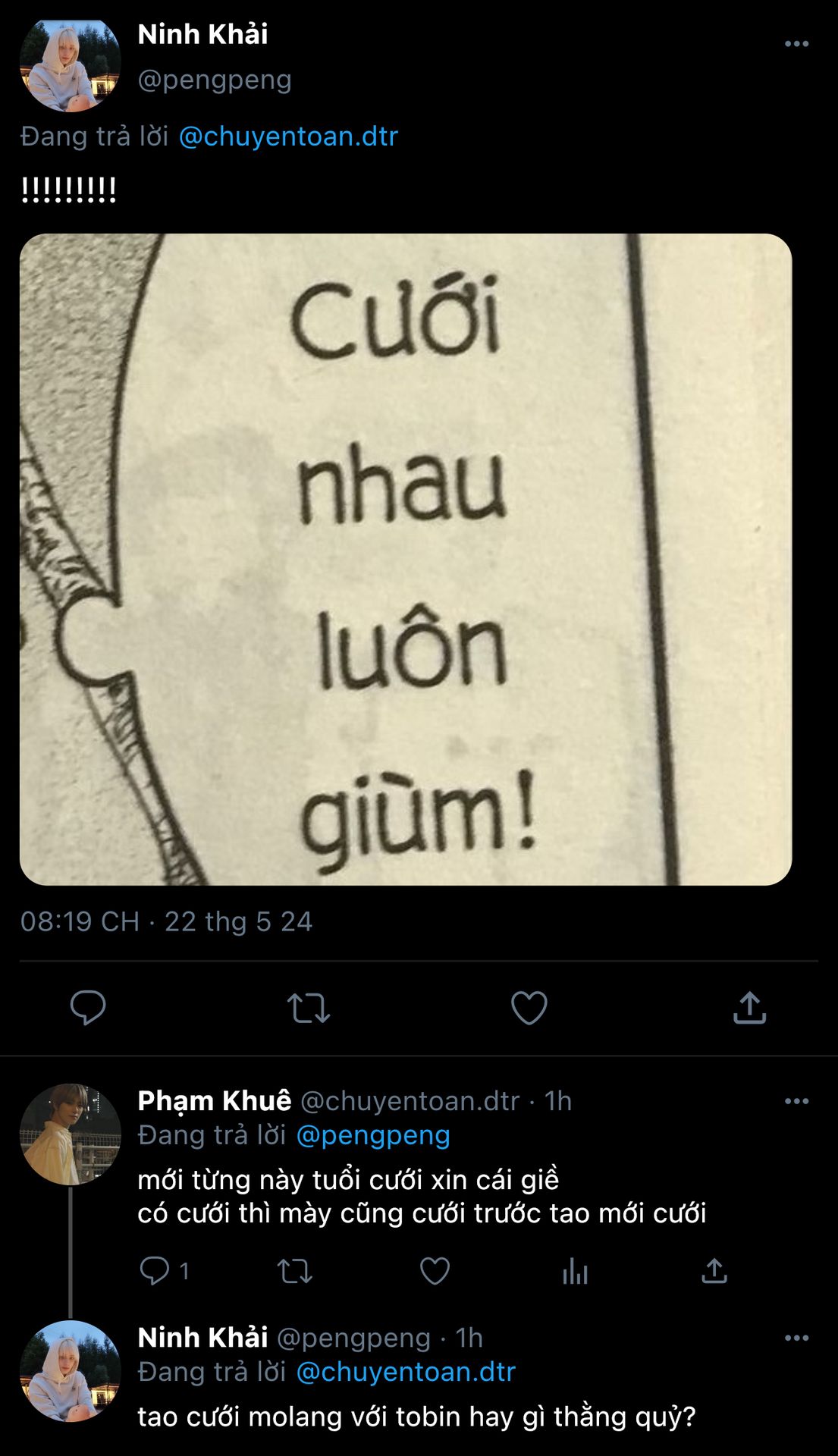Screen dimensions: 838x1456
Task: Like the main tweet with the heart icon
Action: coord(529,1008)
